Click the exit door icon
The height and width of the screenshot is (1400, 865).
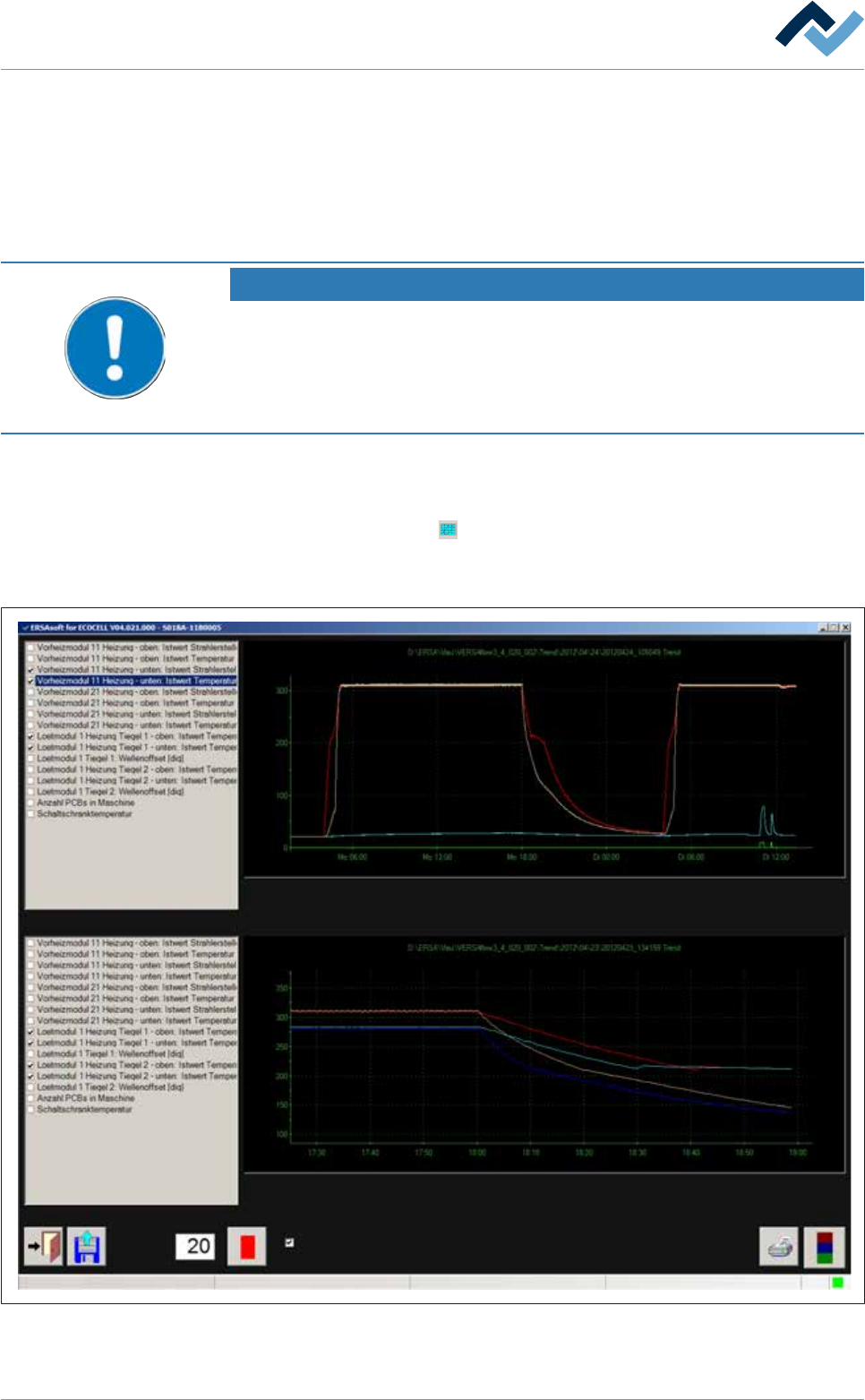point(43,1246)
